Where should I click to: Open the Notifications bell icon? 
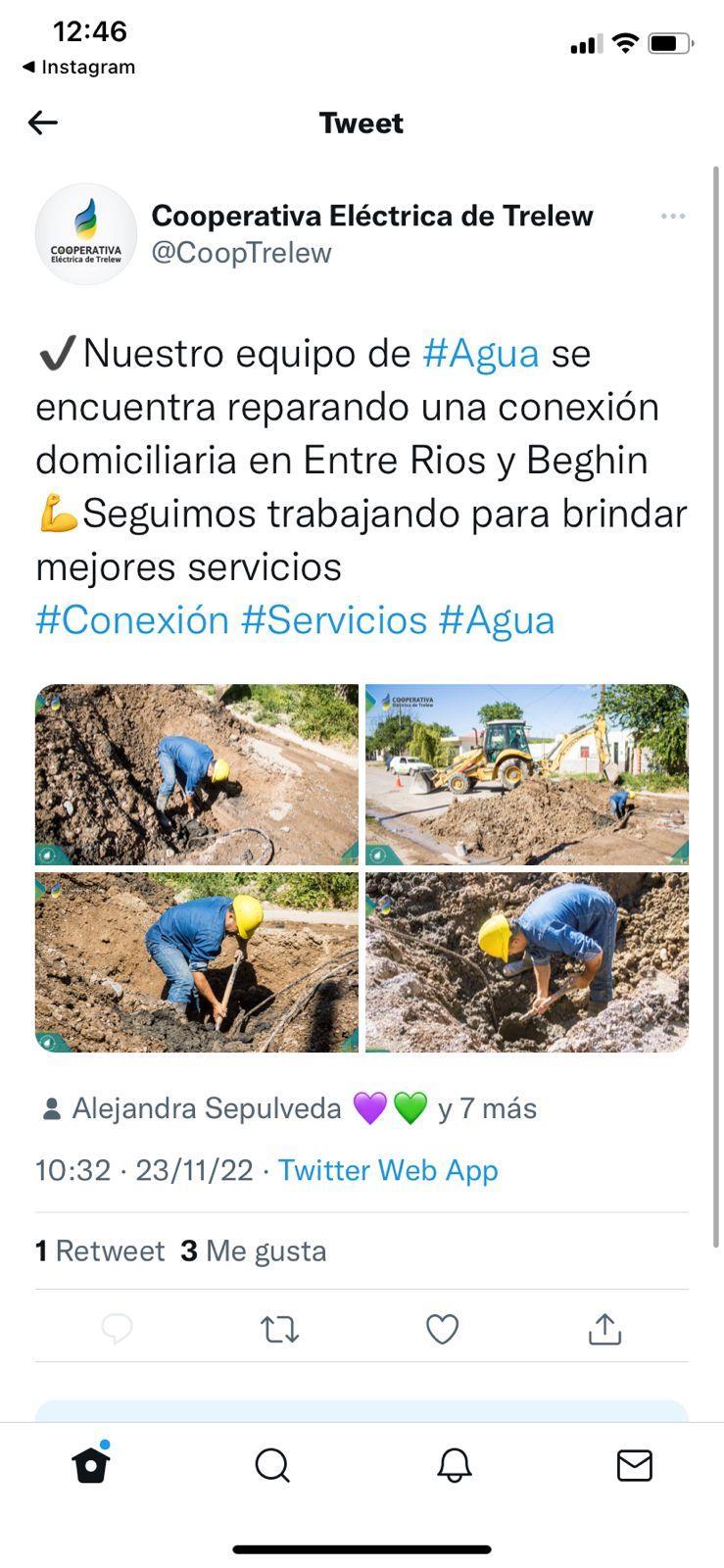click(454, 1466)
